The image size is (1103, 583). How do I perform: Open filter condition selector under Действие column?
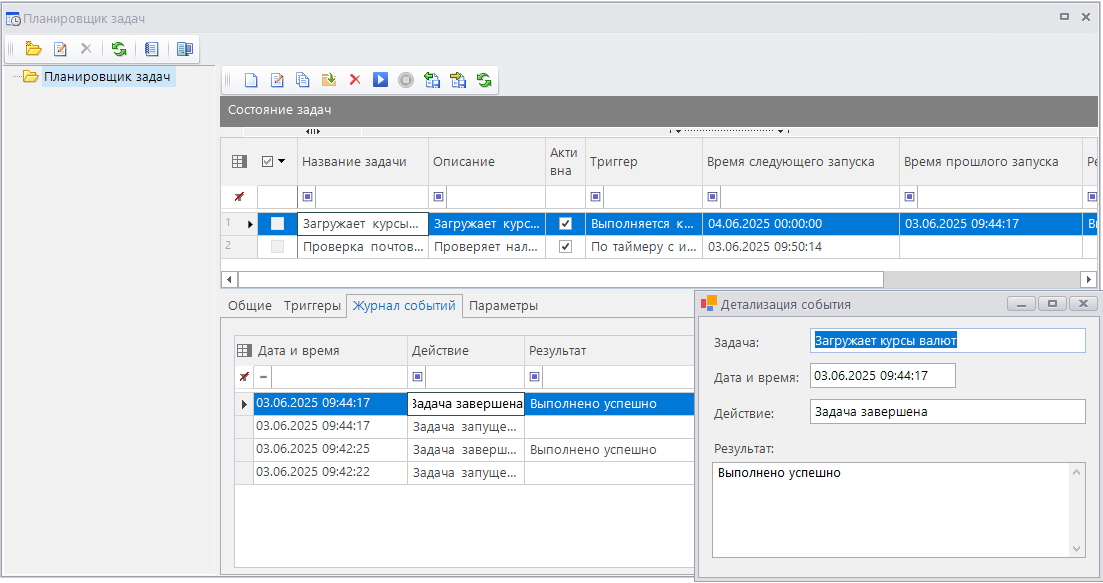coord(418,377)
